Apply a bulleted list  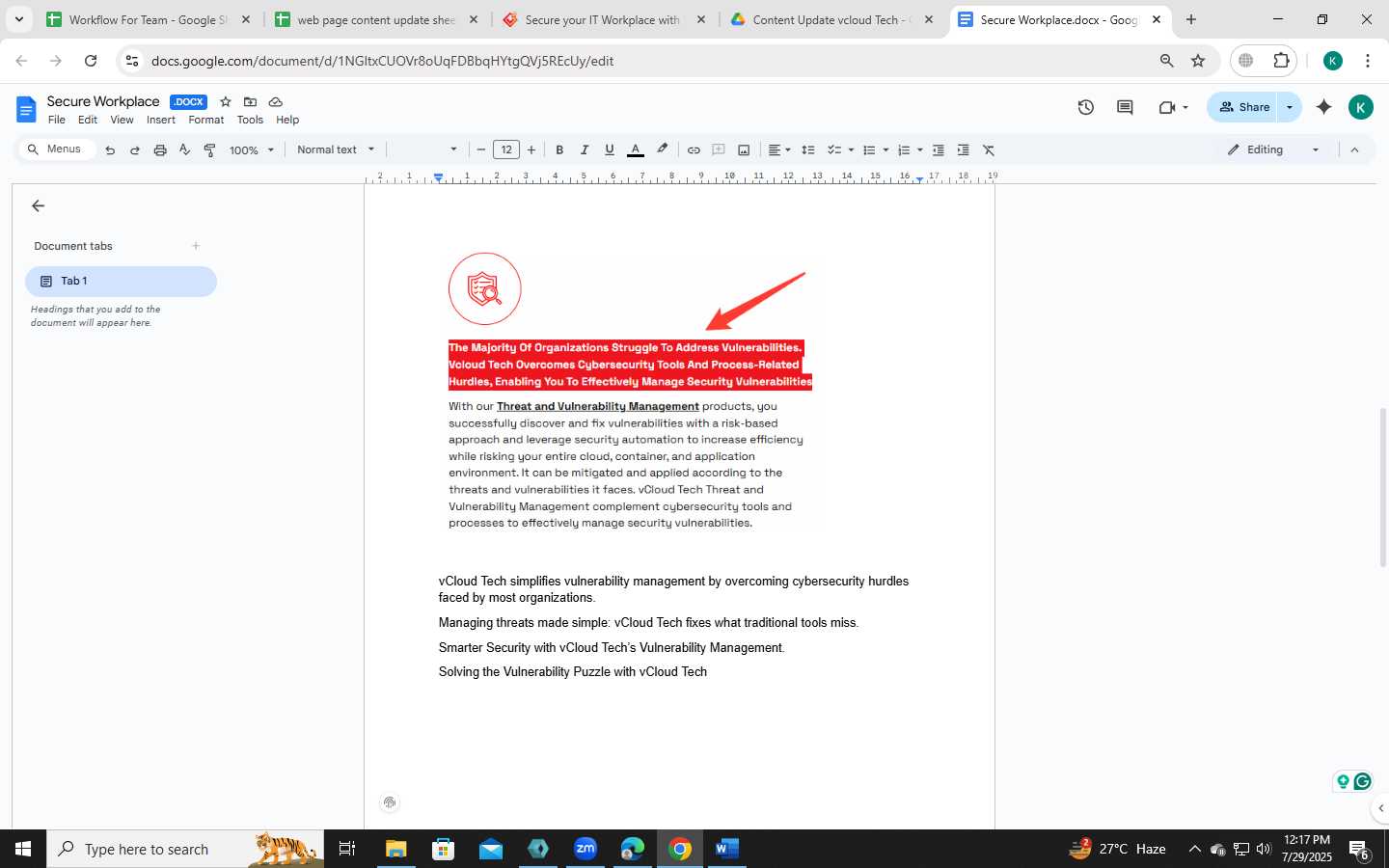pos(869,149)
